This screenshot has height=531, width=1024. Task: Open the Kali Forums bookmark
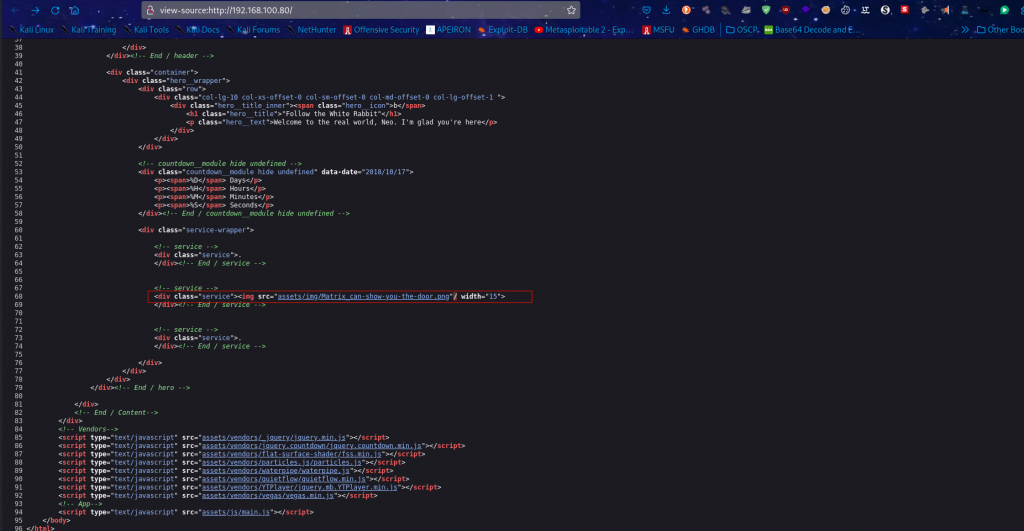click(x=253, y=30)
